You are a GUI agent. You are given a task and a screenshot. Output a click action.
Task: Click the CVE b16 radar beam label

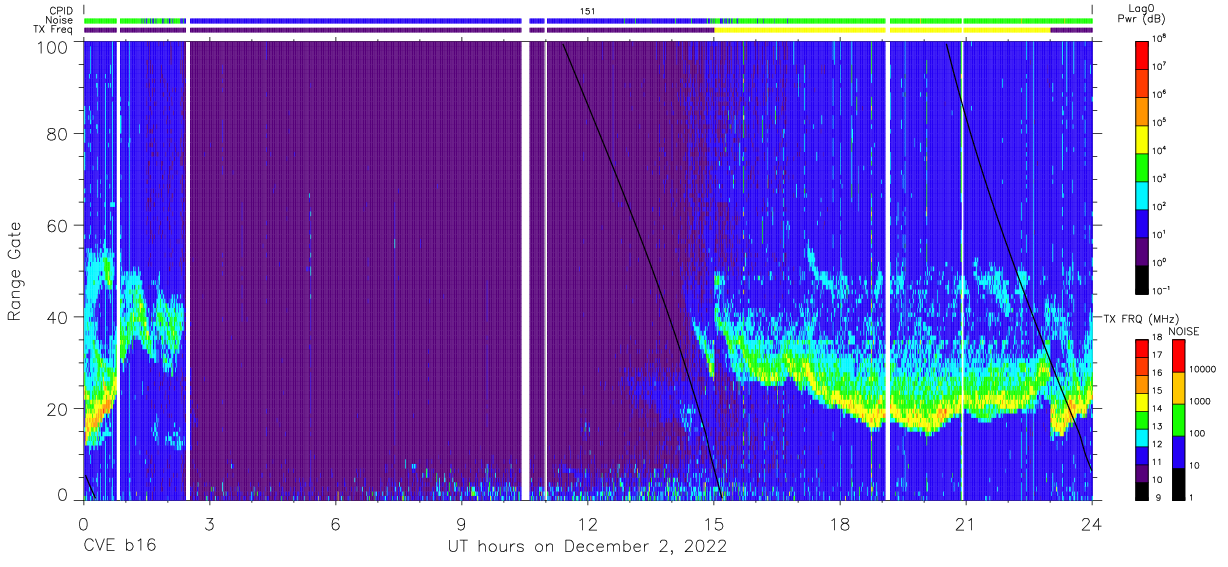coord(119,546)
